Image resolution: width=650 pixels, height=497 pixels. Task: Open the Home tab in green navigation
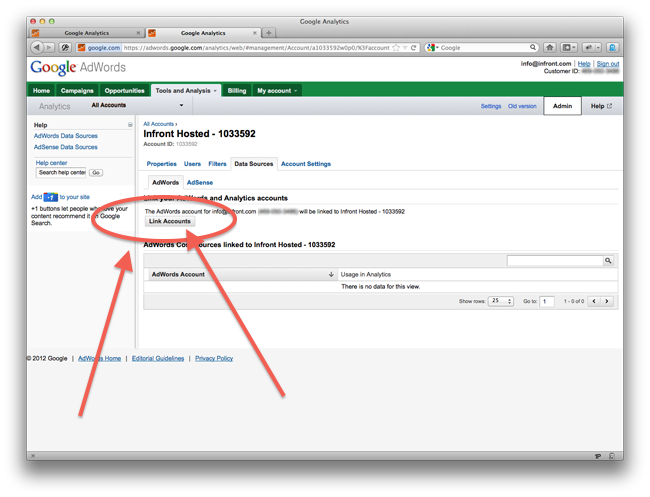pyautogui.click(x=41, y=90)
